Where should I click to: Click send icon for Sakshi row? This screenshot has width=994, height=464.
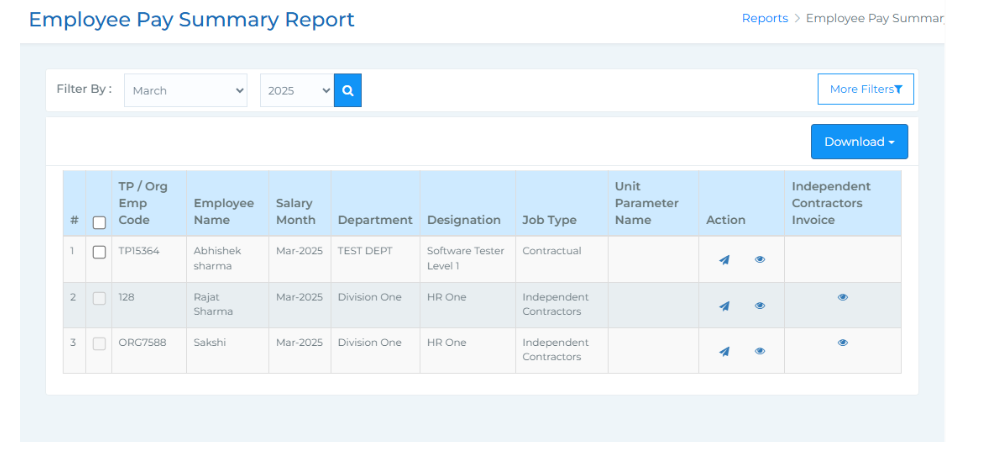(724, 351)
